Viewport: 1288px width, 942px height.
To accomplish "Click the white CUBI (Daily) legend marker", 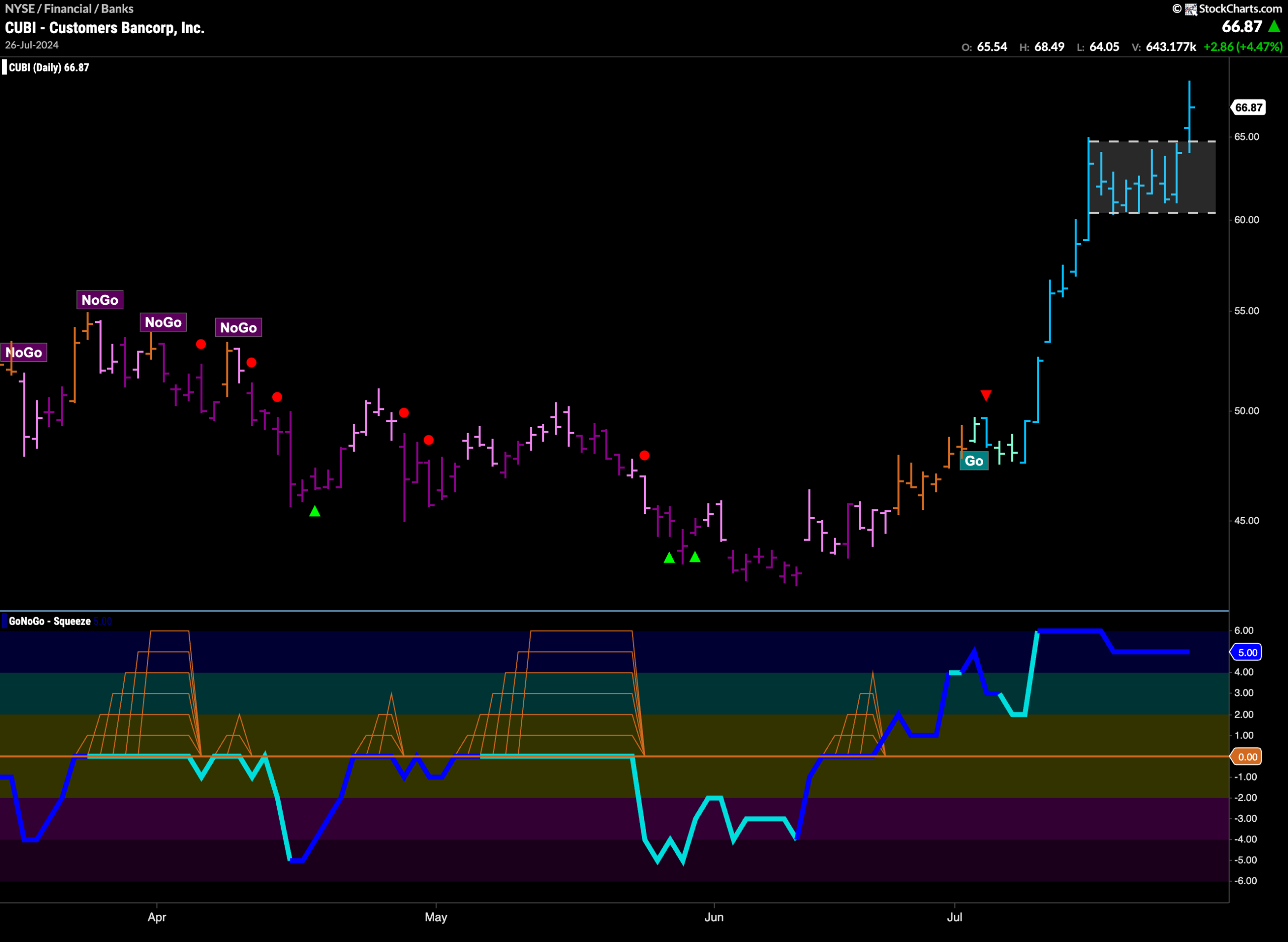I will pos(4,67).
